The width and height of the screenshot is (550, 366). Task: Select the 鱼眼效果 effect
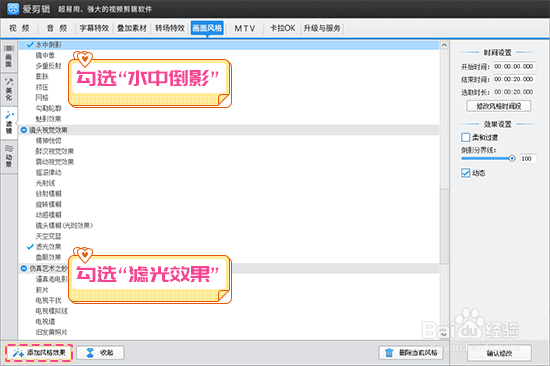tap(48, 257)
